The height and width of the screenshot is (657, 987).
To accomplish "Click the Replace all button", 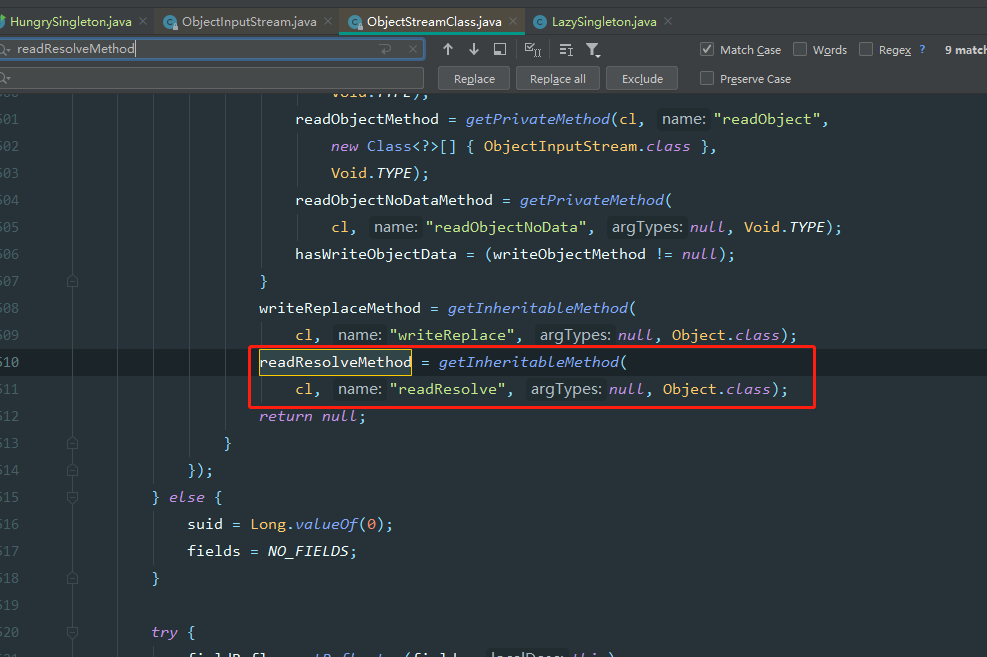I will pyautogui.click(x=558, y=79).
